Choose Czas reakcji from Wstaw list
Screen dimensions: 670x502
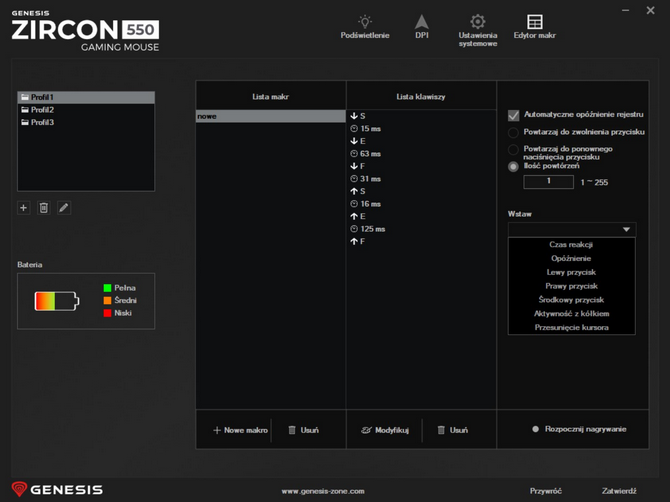pos(571,244)
